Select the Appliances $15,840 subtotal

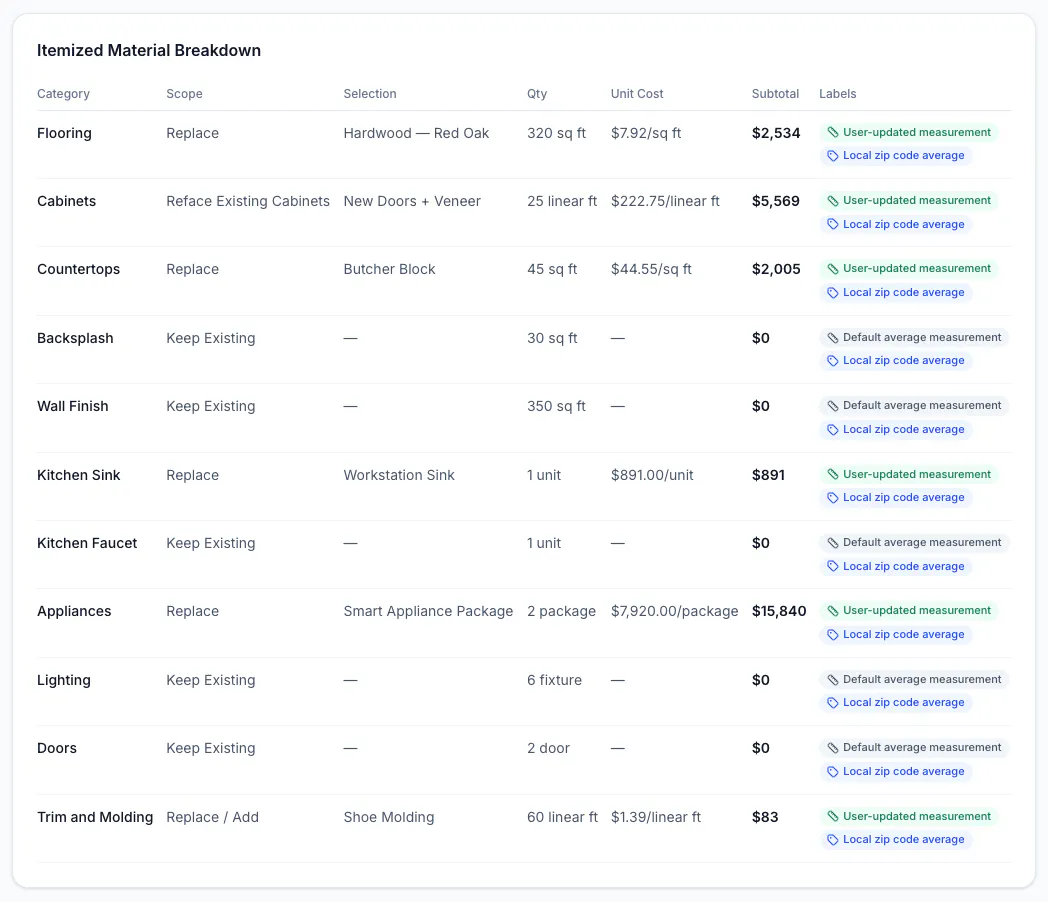(779, 611)
